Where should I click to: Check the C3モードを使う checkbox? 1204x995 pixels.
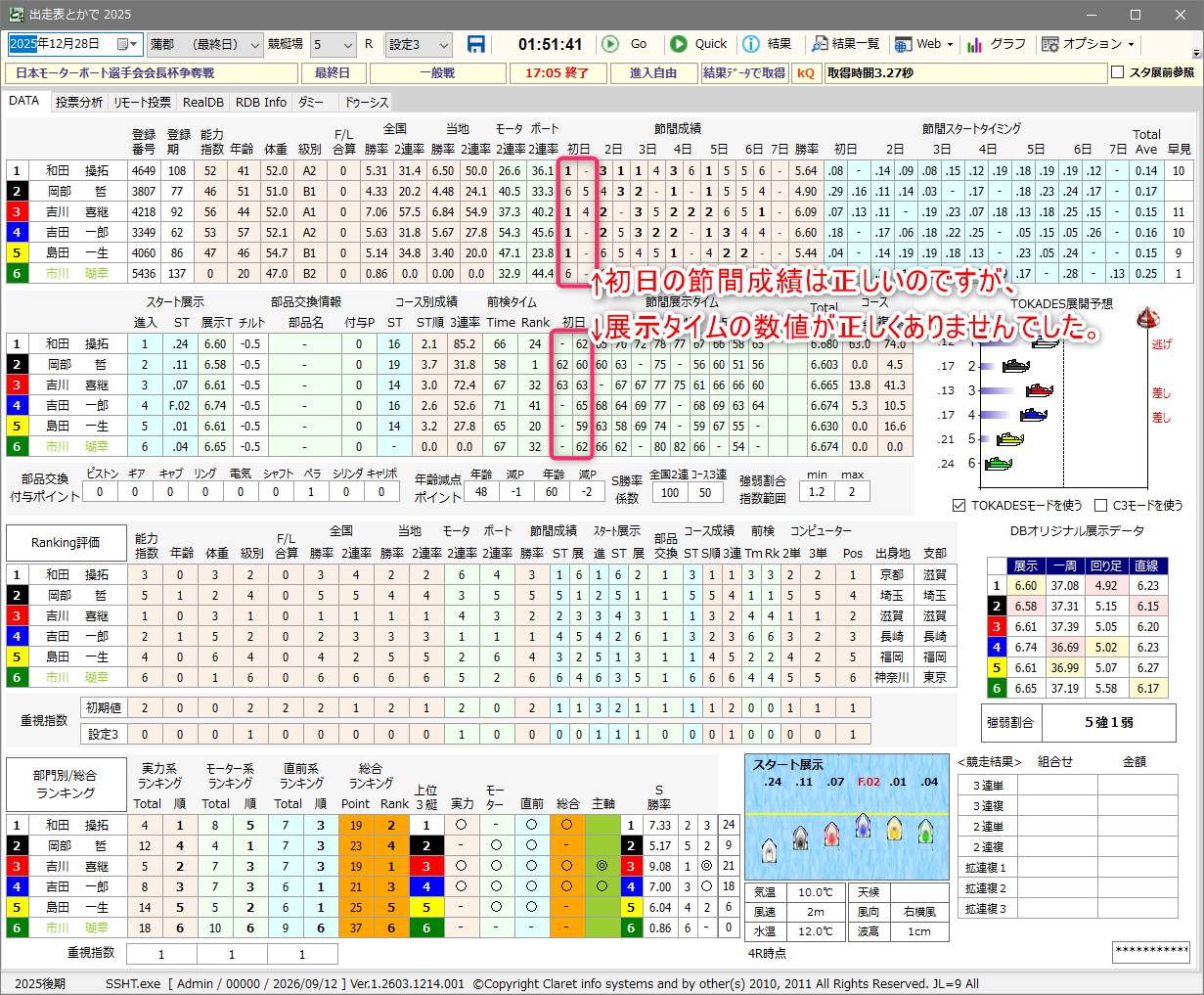pyautogui.click(x=1100, y=505)
